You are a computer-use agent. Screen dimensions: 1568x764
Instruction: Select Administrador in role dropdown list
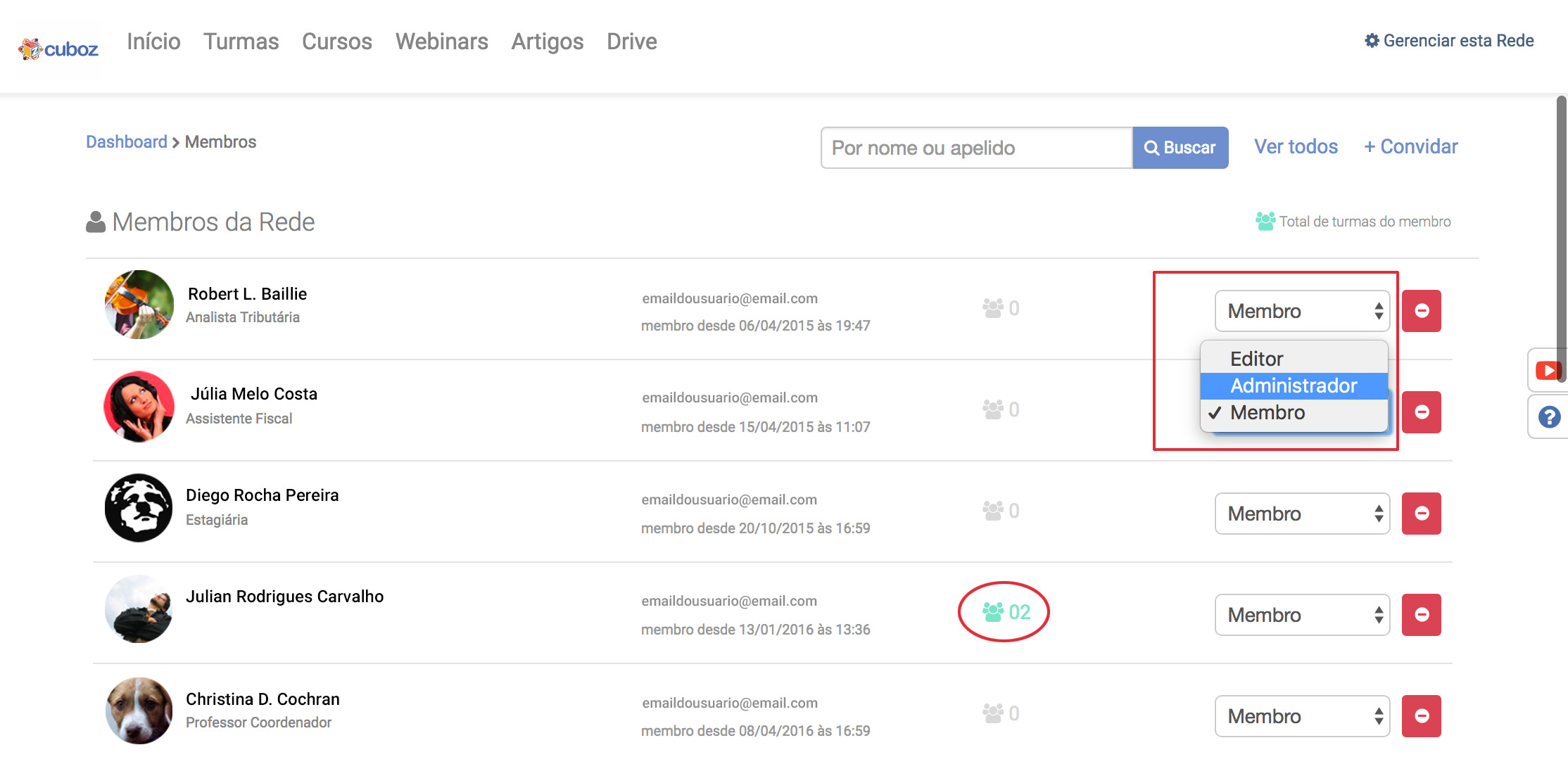pyautogui.click(x=1294, y=386)
